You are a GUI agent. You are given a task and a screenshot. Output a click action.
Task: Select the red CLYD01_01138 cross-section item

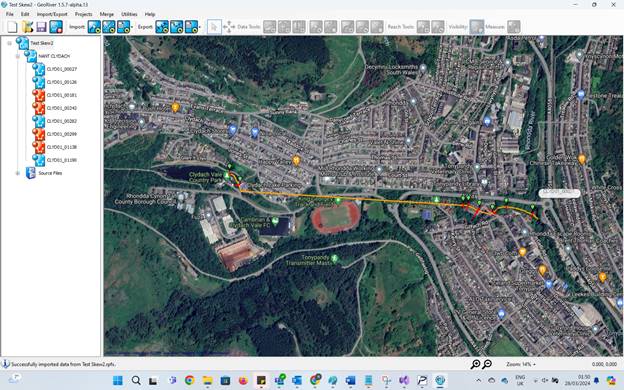tap(62, 147)
